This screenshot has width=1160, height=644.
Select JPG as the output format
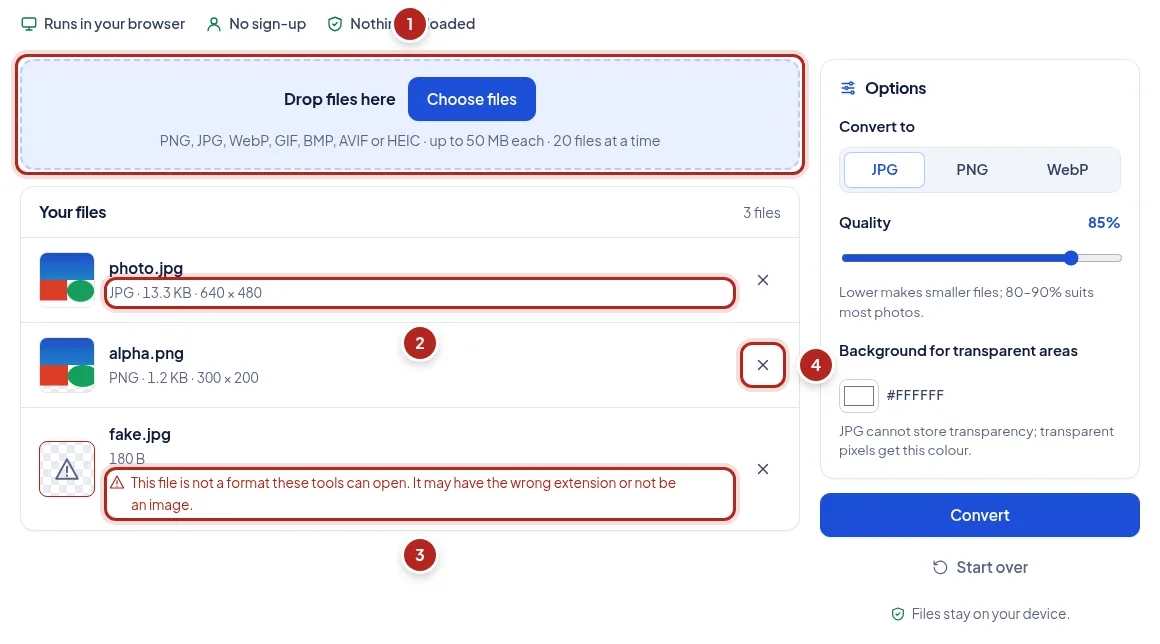click(884, 170)
